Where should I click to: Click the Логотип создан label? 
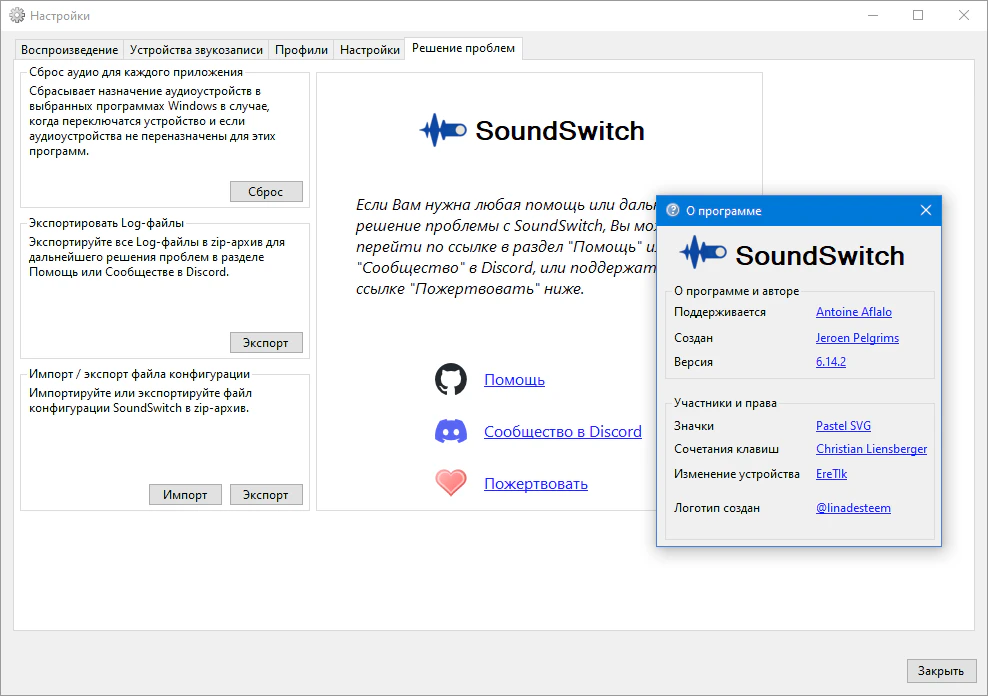point(716,508)
